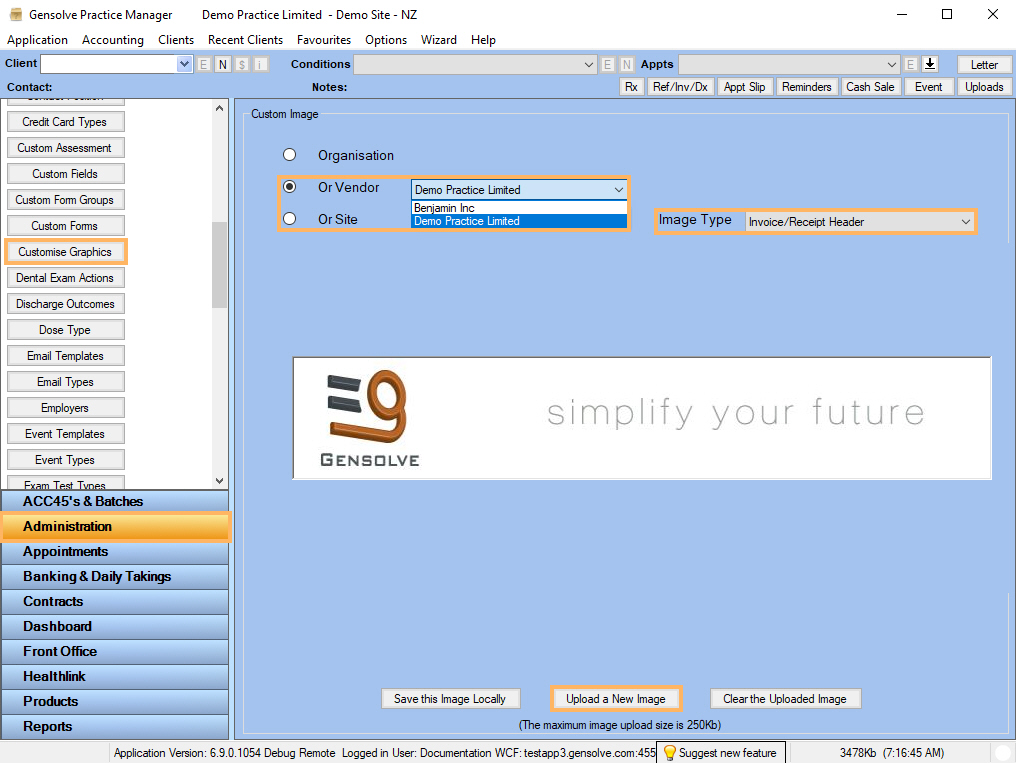The image size is (1016, 763).
Task: Switch to the Dashboard section
Action: (x=115, y=626)
